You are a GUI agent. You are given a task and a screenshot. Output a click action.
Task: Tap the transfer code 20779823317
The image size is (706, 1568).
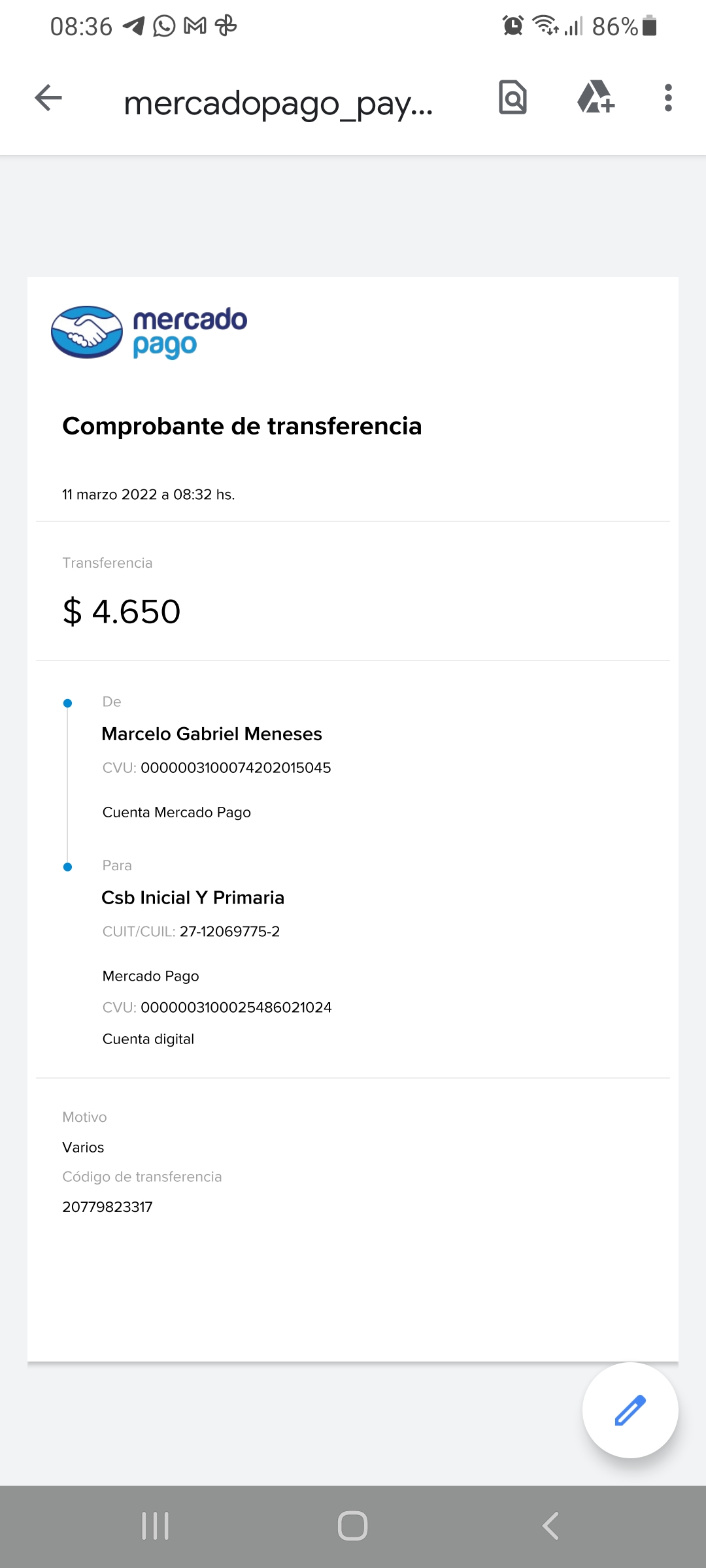coord(107,1207)
